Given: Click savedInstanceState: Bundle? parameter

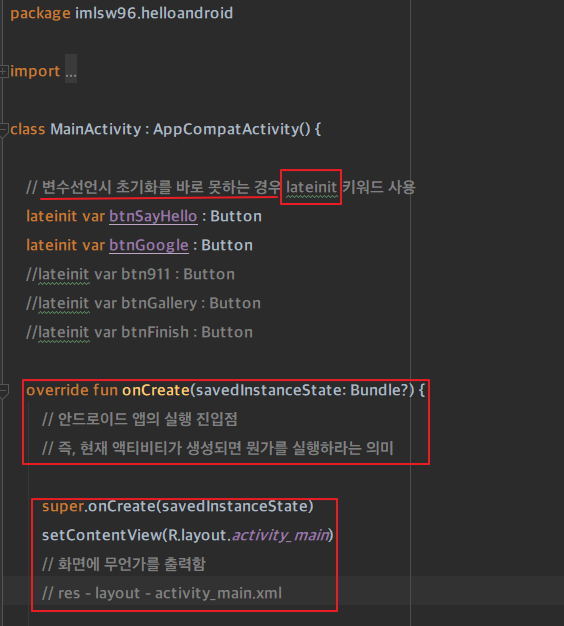Looking at the screenshot, I should point(302,390).
